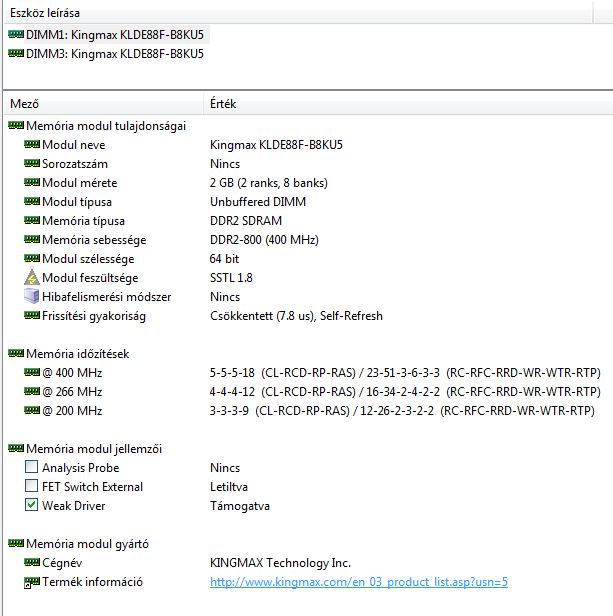Select the DIMM3: Kingmax KLDE88F-B8KU5 row
This screenshot has height=616, width=613.
pyautogui.click(x=115, y=53)
